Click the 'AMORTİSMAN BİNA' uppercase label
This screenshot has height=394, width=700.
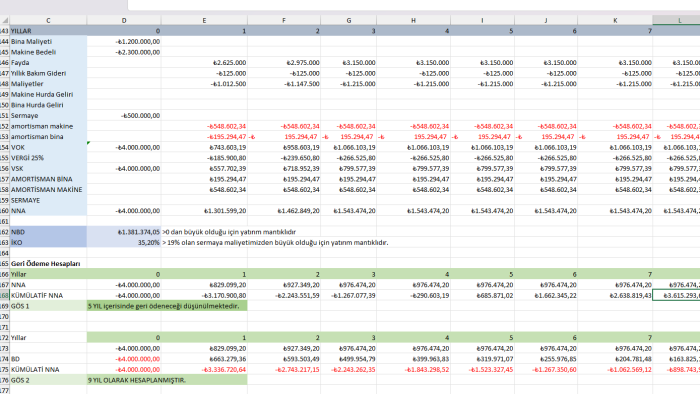pos(48,179)
